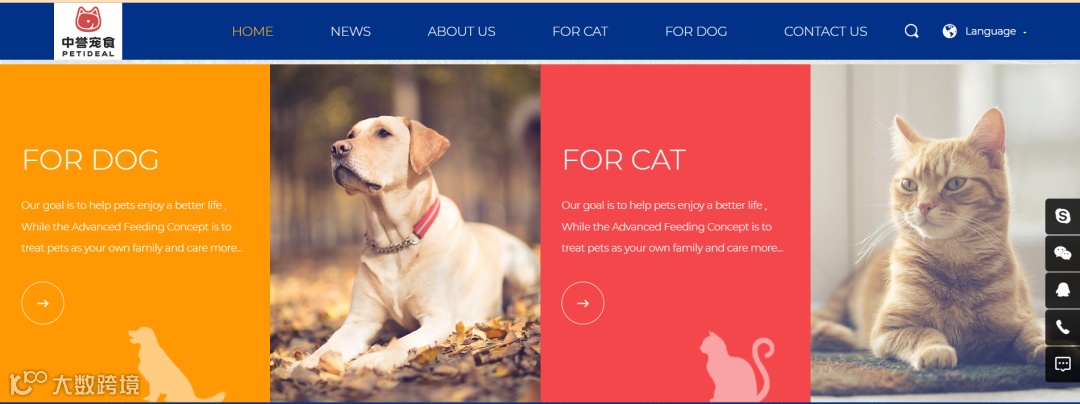This screenshot has width=1080, height=404.
Task: Go to the HOME menu item
Action: 252,31
